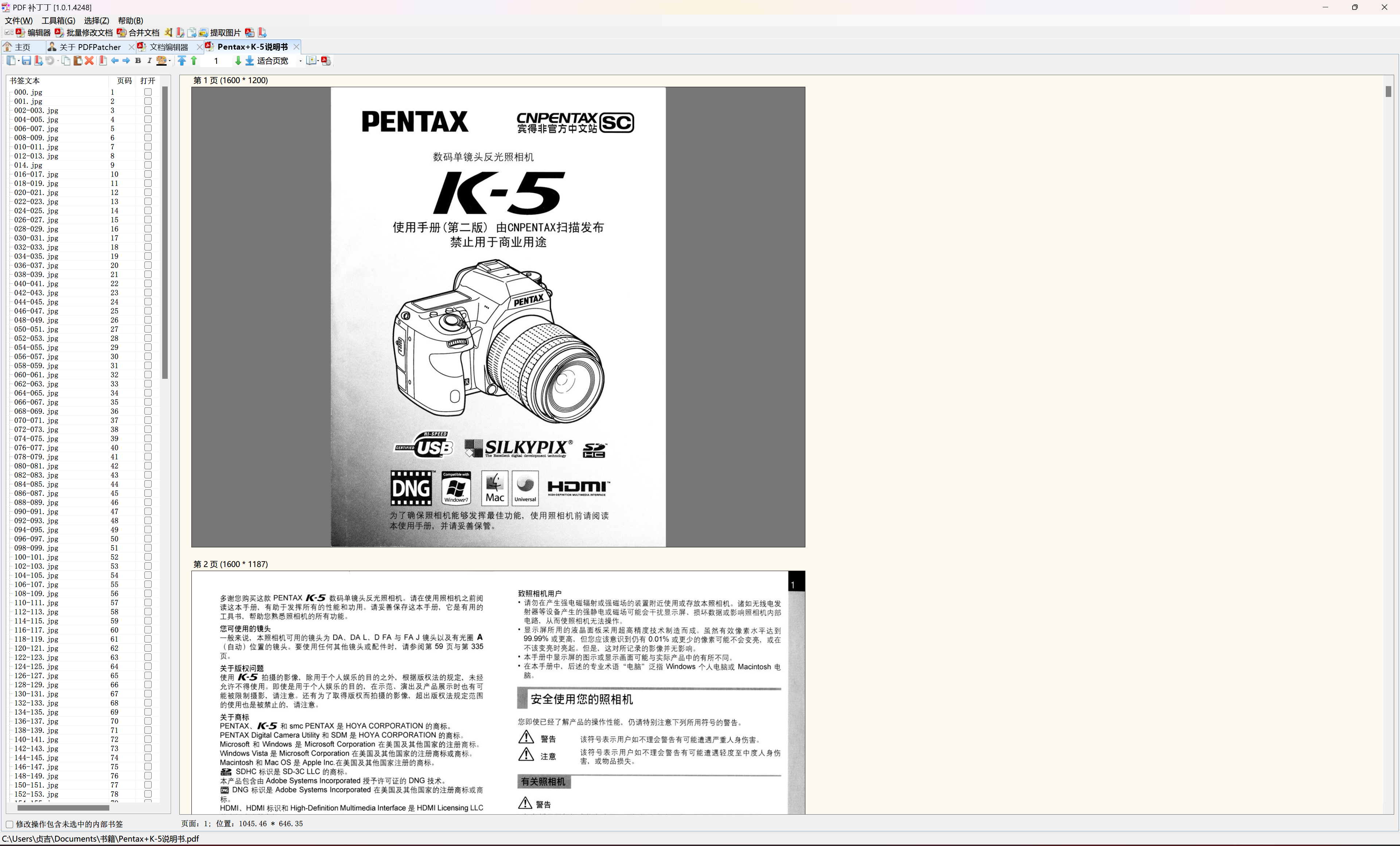Tick the open checkbox for 016-017.jpg bookmark
The width and height of the screenshot is (1400, 846).
click(148, 174)
